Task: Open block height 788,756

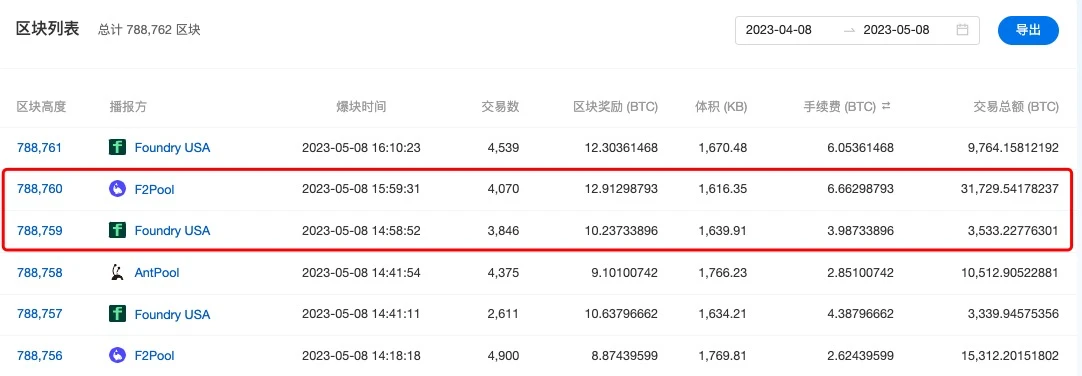Action: tap(39, 356)
